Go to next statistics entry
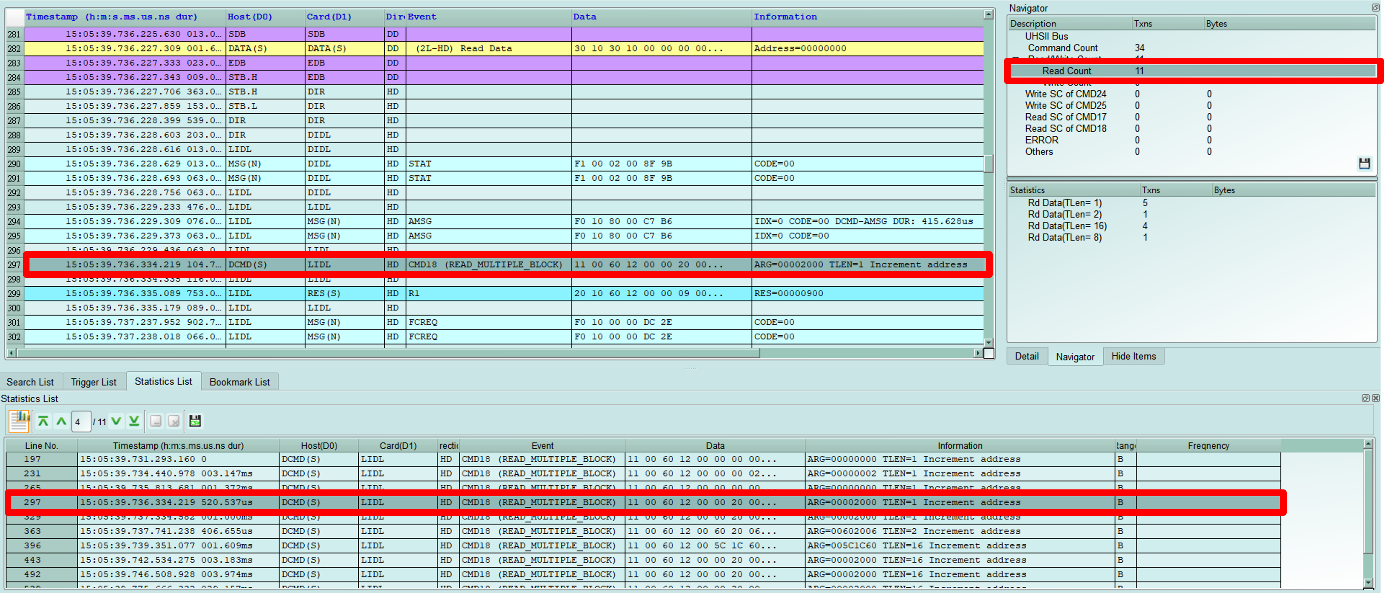Image resolution: width=1384 pixels, height=593 pixels. [116, 421]
